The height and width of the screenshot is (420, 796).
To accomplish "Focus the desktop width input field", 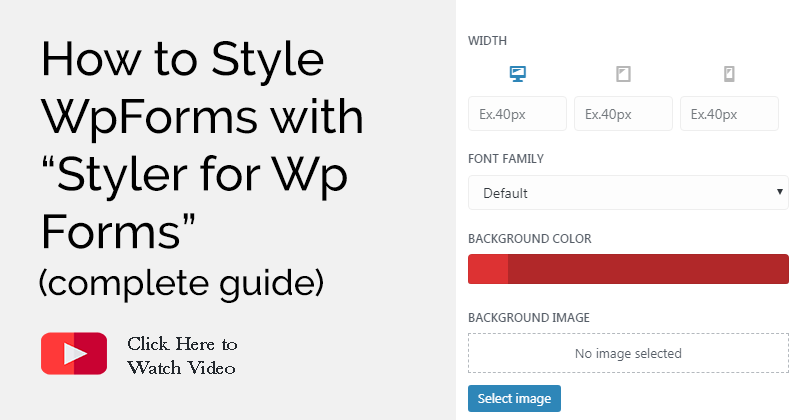I will pyautogui.click(x=517, y=114).
